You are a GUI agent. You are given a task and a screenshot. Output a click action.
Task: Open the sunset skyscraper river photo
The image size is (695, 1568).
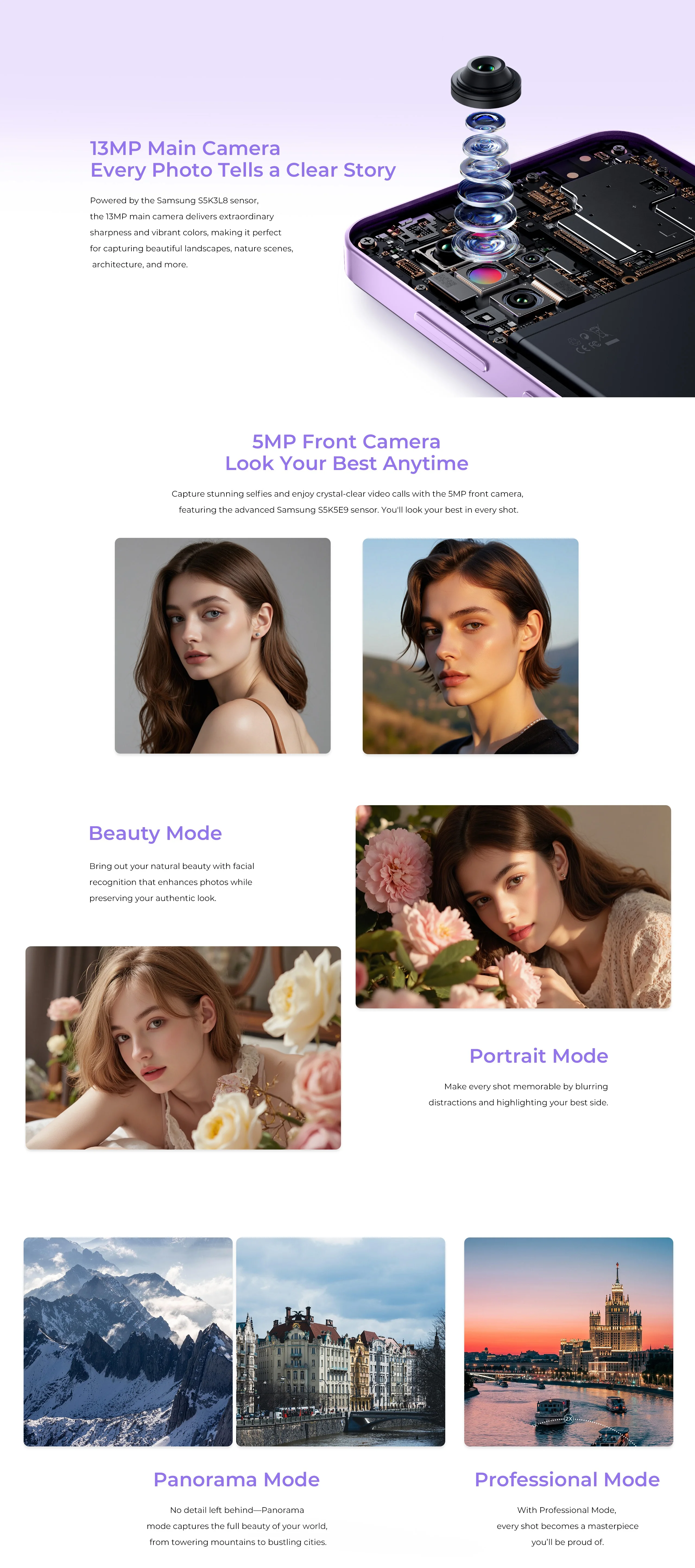[x=568, y=1342]
